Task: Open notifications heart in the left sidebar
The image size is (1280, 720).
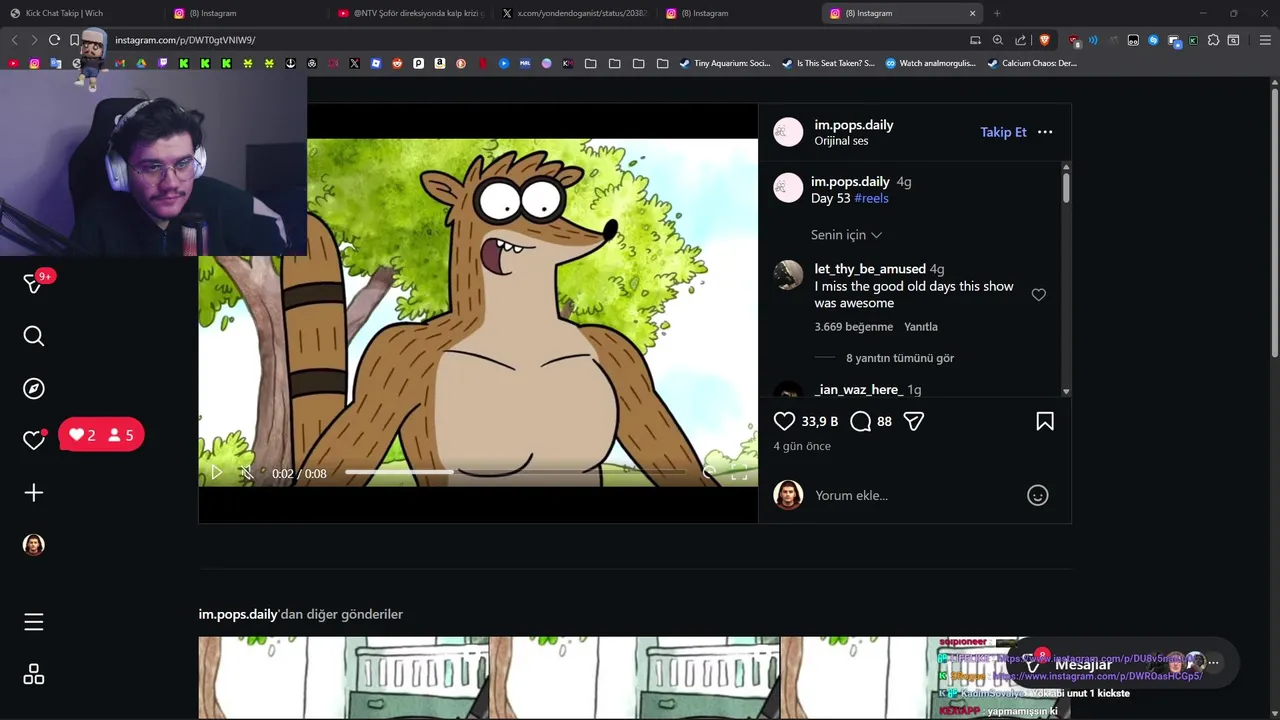Action: click(x=34, y=440)
